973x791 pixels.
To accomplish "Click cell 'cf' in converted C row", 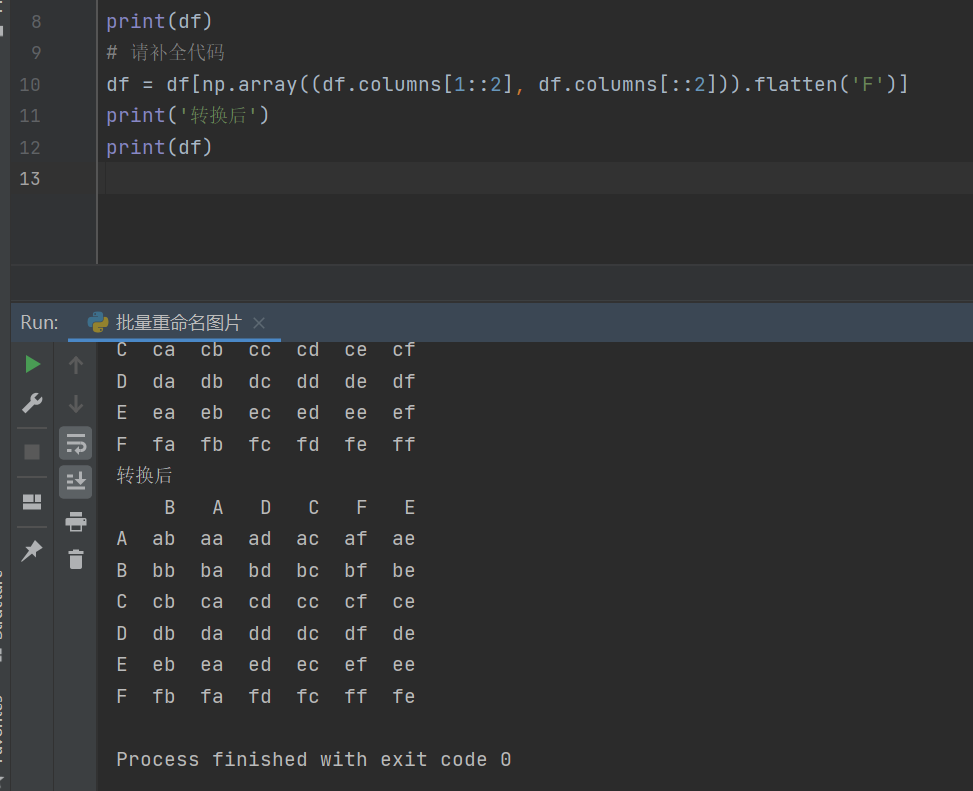I will tap(356, 602).
